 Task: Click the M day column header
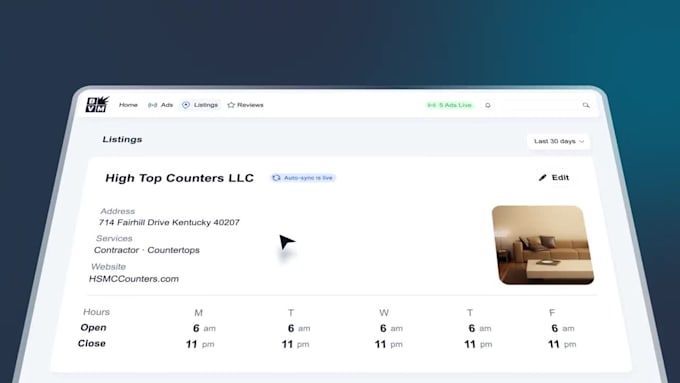click(198, 313)
